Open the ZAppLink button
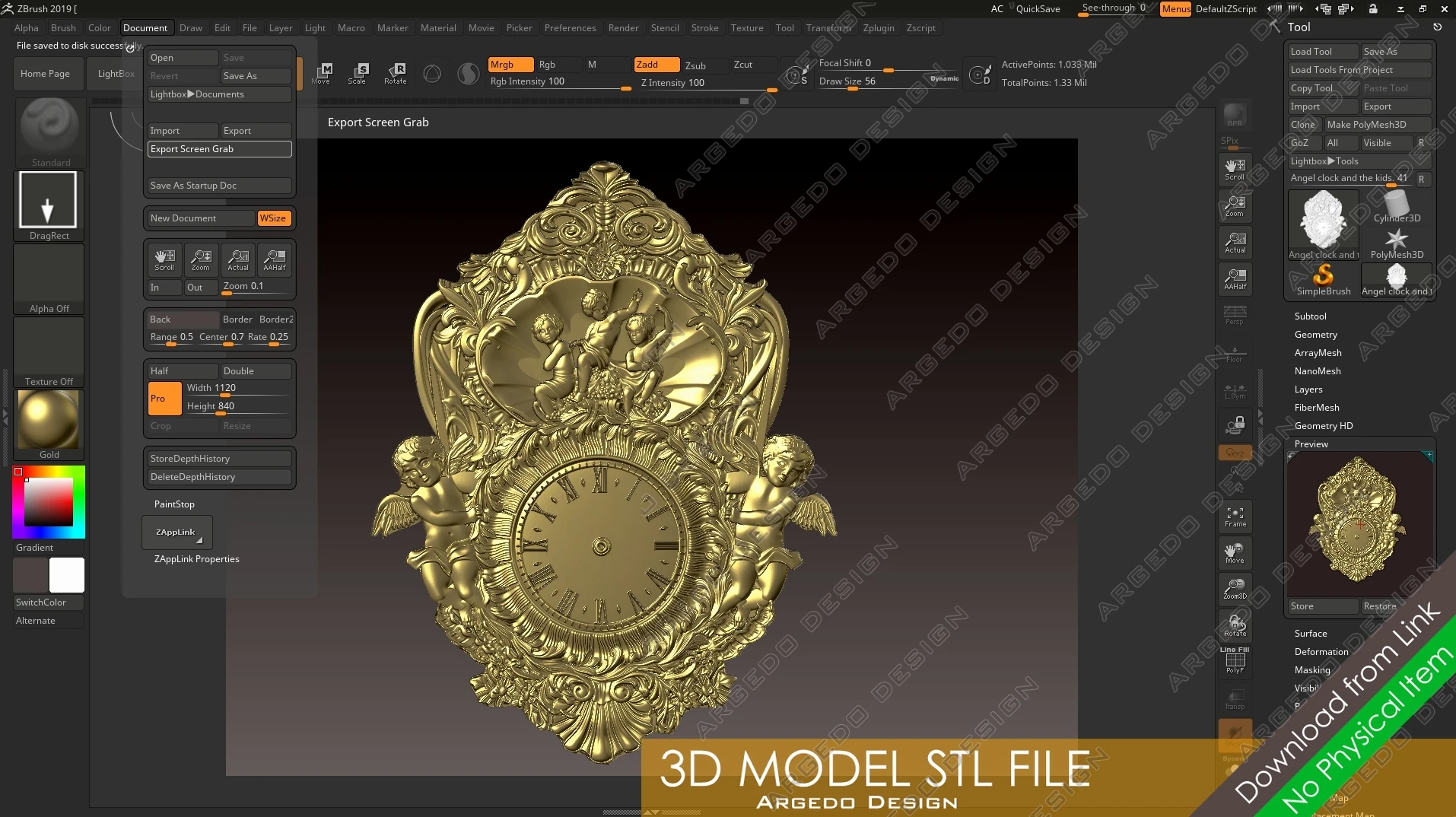 coord(176,532)
